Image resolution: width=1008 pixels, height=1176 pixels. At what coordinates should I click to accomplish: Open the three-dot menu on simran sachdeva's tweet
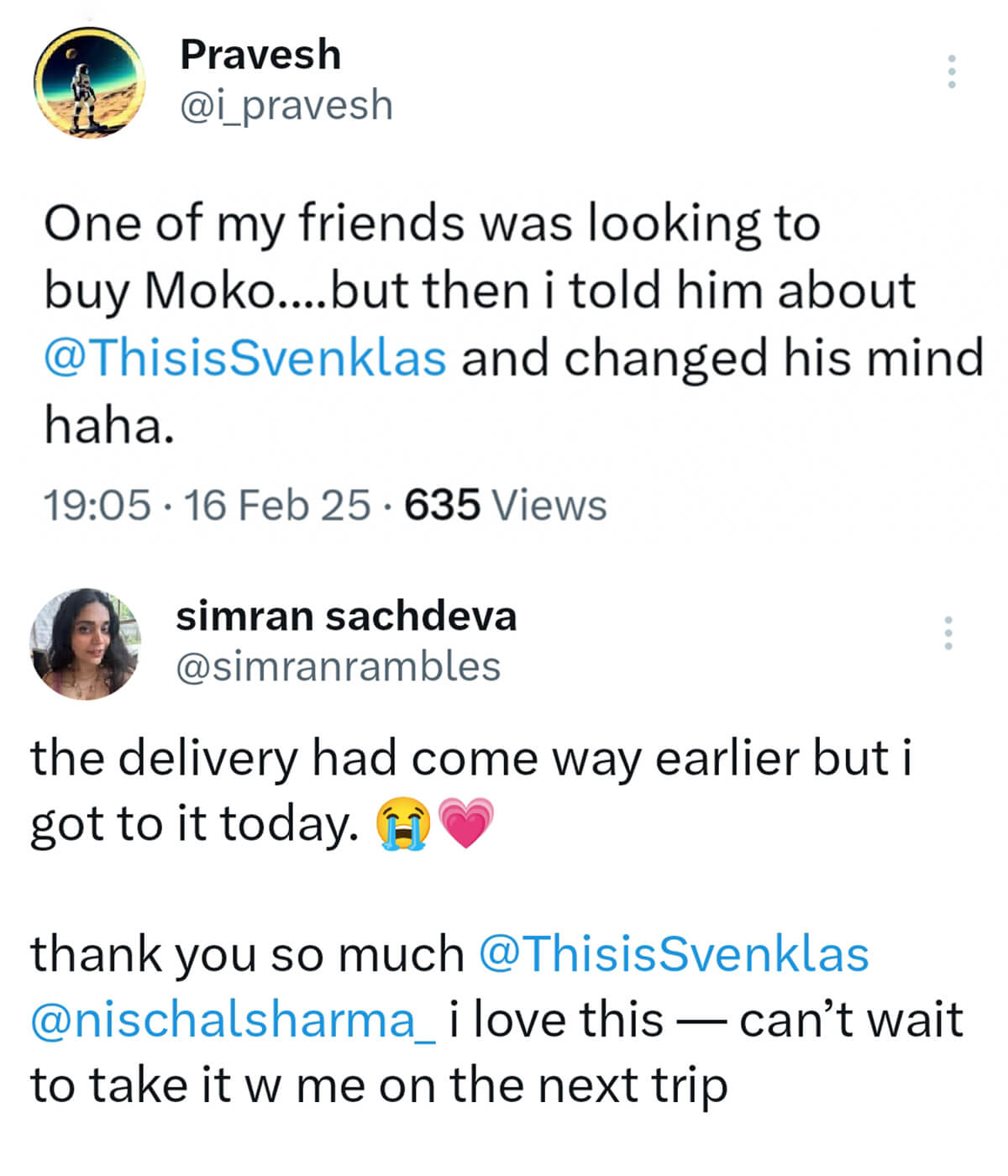pos(948,633)
